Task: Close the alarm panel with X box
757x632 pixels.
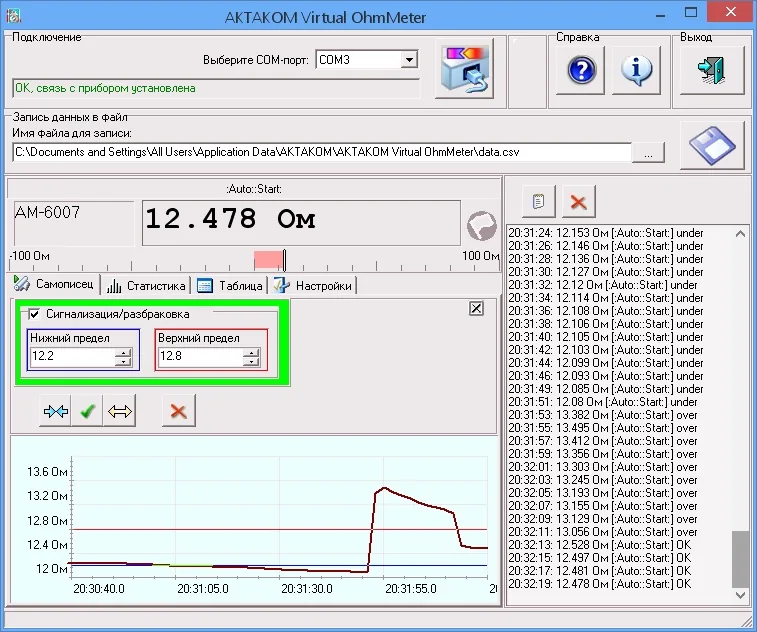Action: [x=476, y=308]
